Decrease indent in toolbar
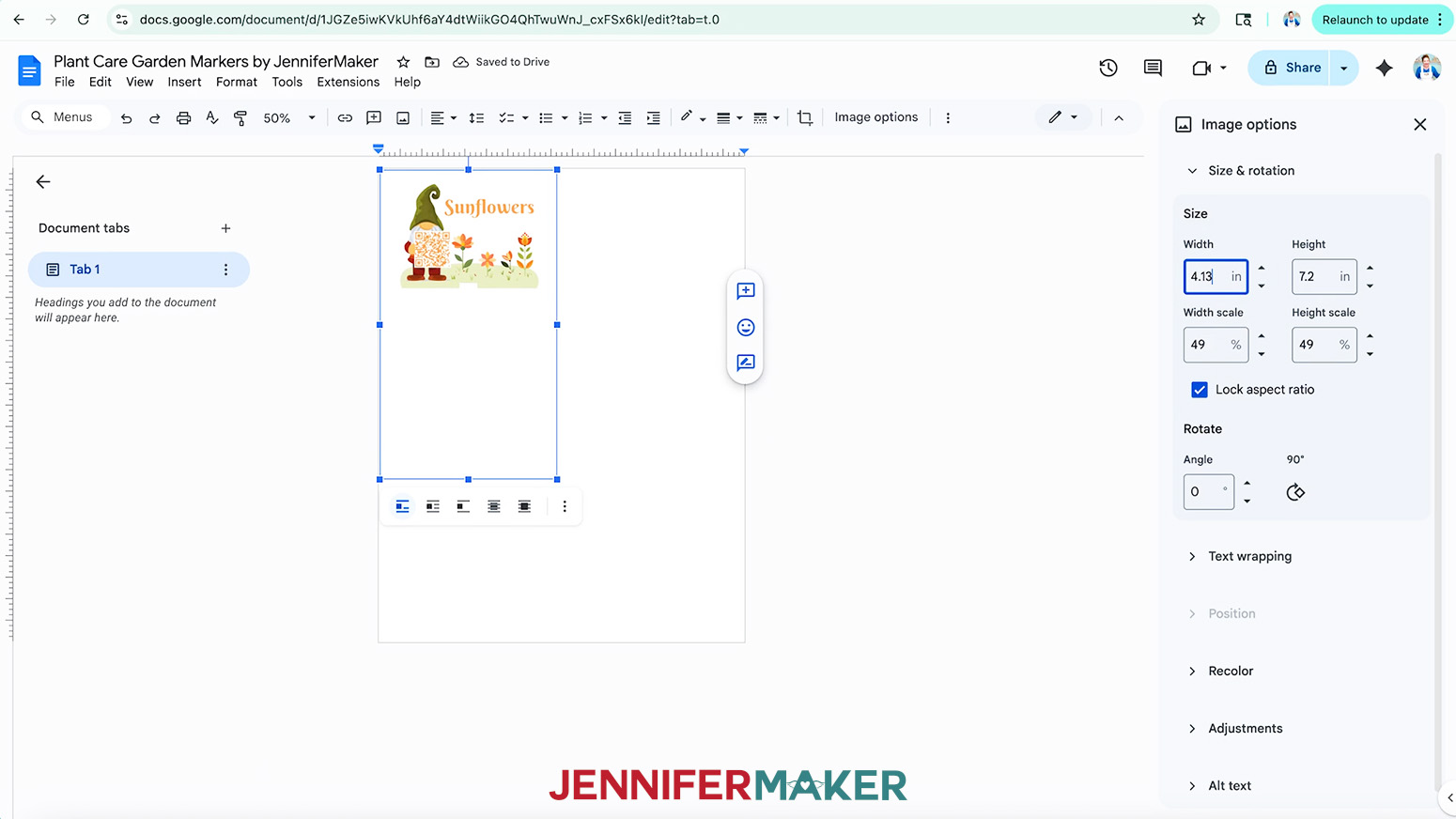Screen dimensions: 1456x819 625,118
